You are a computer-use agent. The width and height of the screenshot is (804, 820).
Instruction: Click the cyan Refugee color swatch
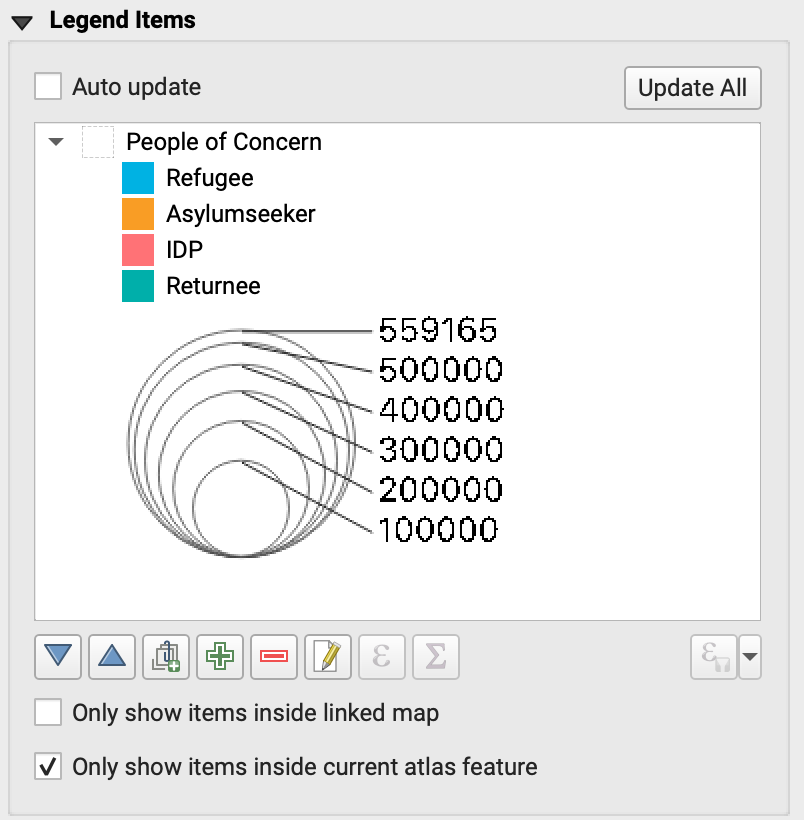pyautogui.click(x=137, y=178)
